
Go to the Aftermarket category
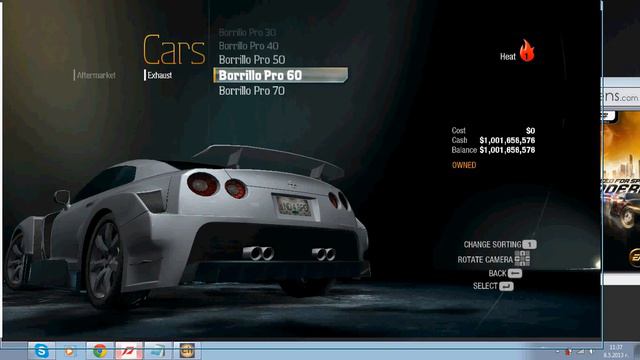(x=96, y=75)
